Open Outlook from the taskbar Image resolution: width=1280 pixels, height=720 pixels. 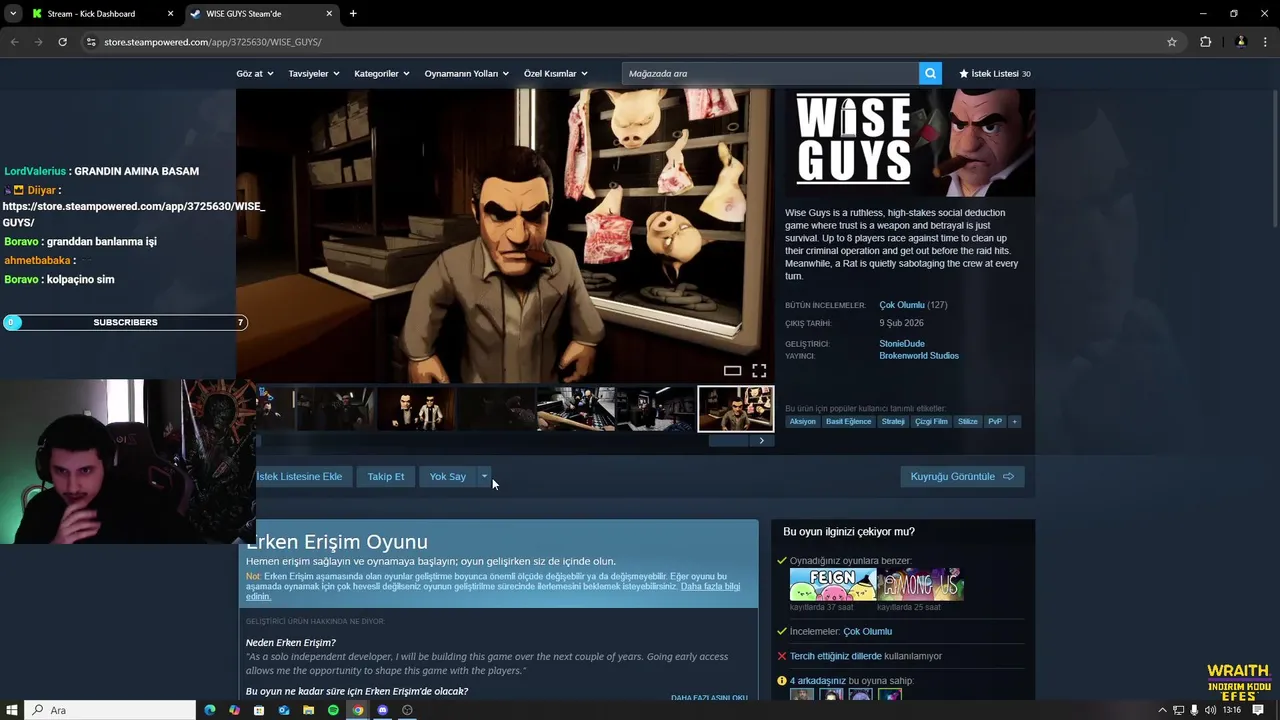tap(284, 710)
